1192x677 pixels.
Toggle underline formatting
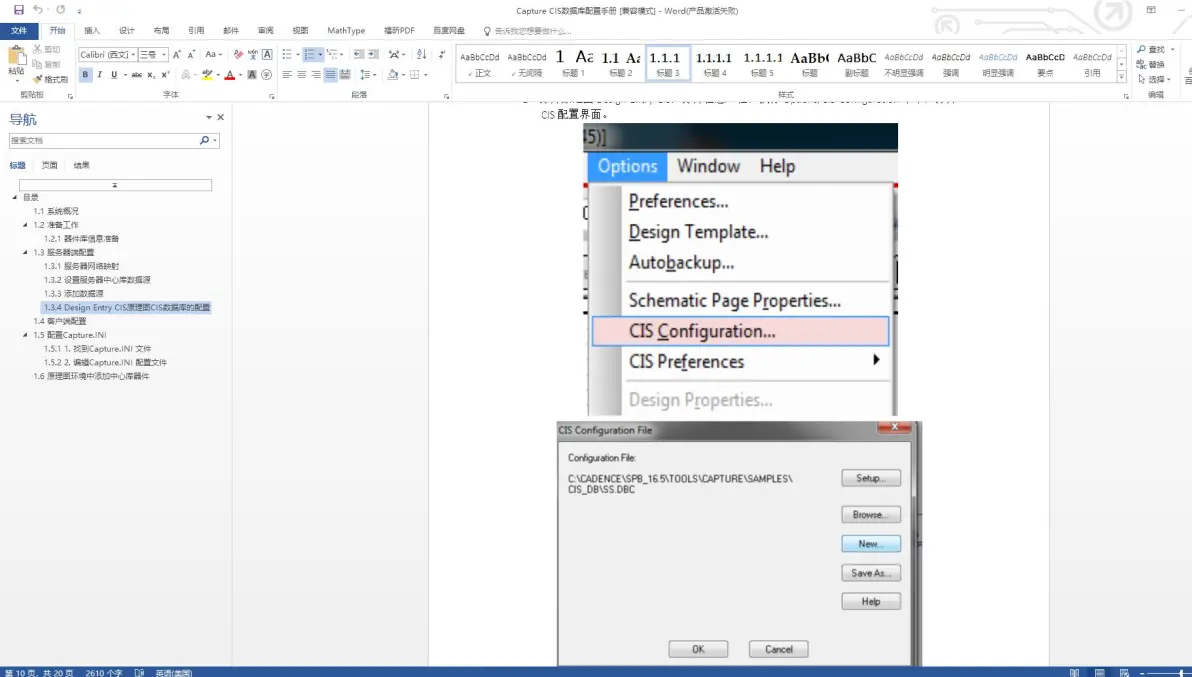114,74
